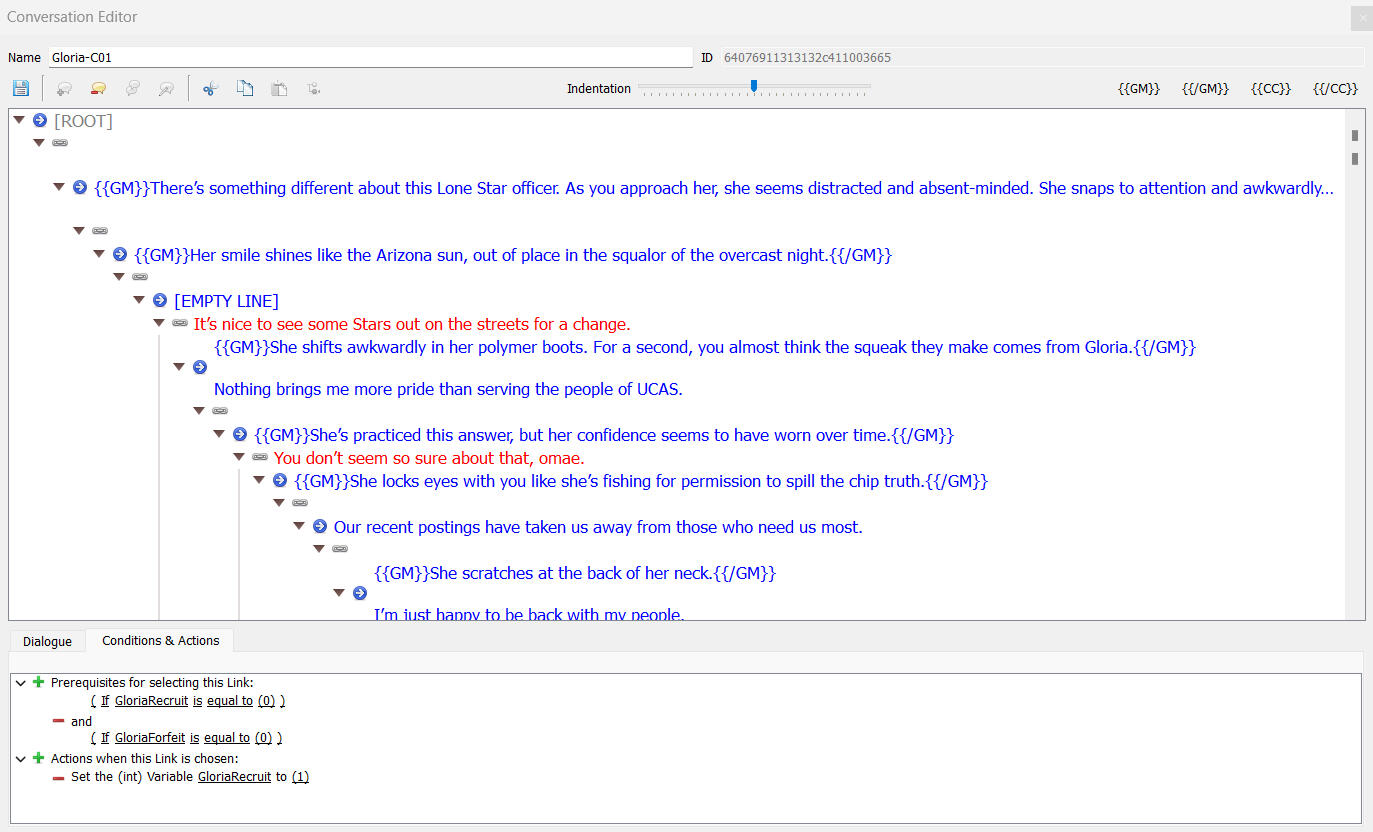Insert the {{GM}} opening tag

[1138, 88]
